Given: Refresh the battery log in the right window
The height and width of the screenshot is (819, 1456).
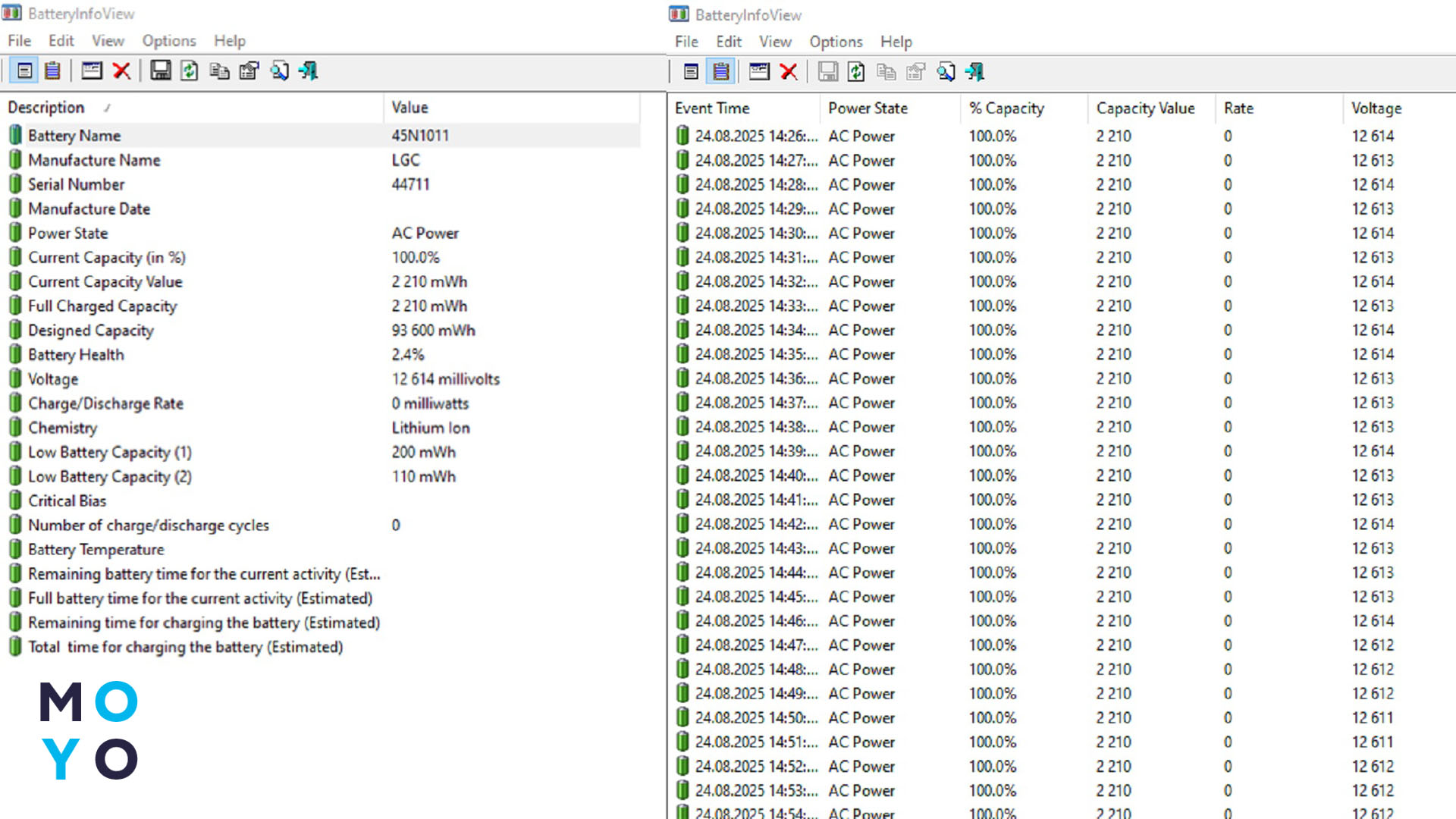Looking at the screenshot, I should [x=855, y=72].
